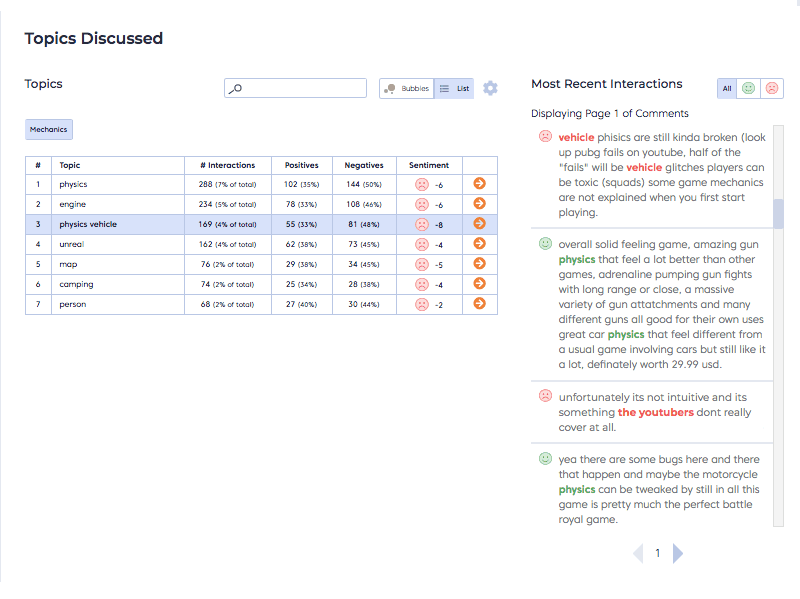Click the topics search field
The height and width of the screenshot is (599, 800).
(x=296, y=89)
